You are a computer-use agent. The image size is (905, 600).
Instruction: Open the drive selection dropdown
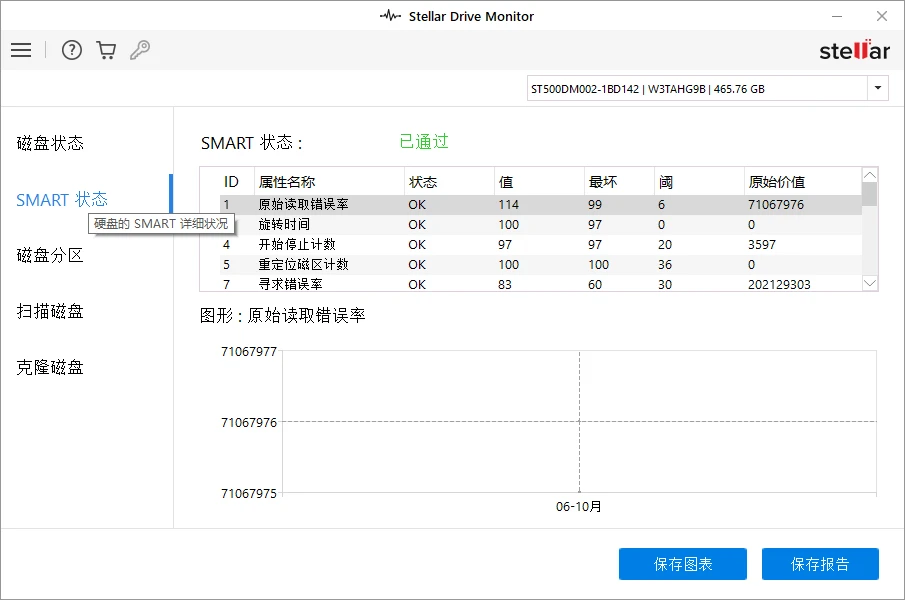878,87
